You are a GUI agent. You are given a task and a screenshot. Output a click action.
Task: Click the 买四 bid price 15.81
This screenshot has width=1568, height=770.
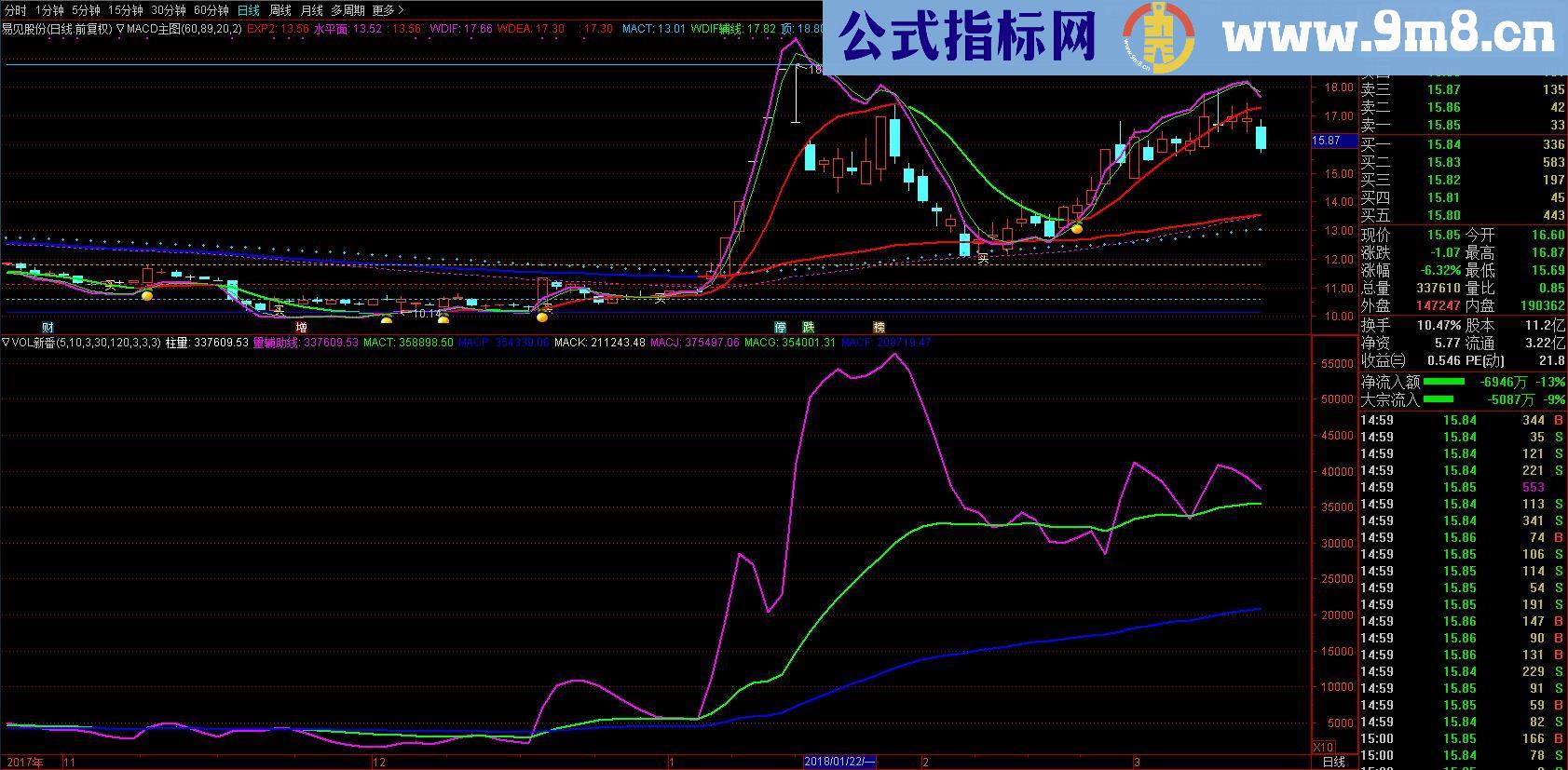coord(1443,197)
